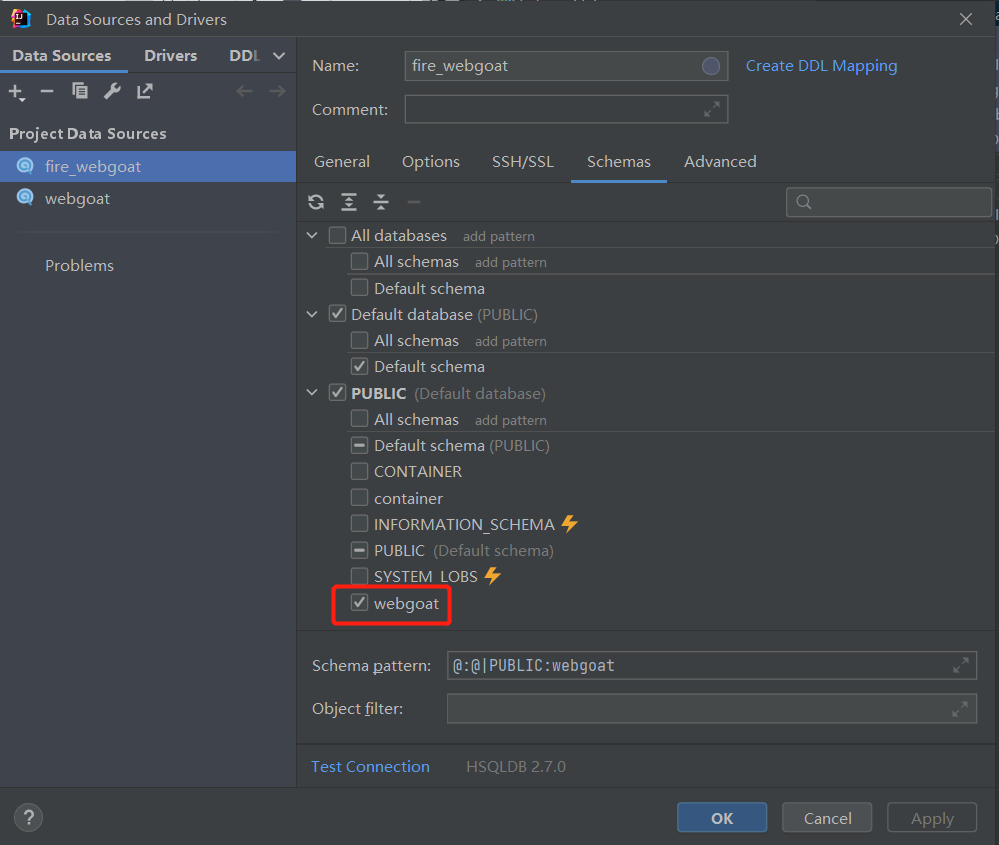Open the Advanced tab
This screenshot has width=999, height=845.
(721, 162)
